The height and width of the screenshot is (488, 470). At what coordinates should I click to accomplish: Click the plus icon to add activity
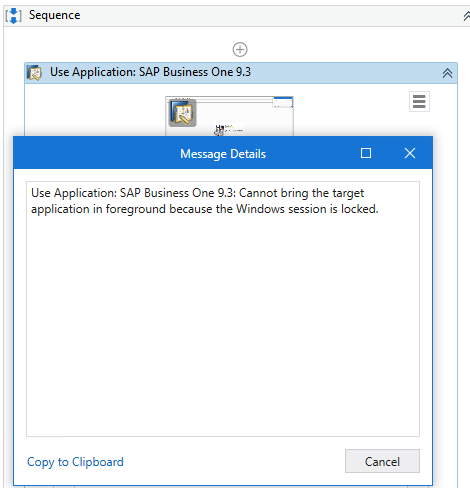240,50
